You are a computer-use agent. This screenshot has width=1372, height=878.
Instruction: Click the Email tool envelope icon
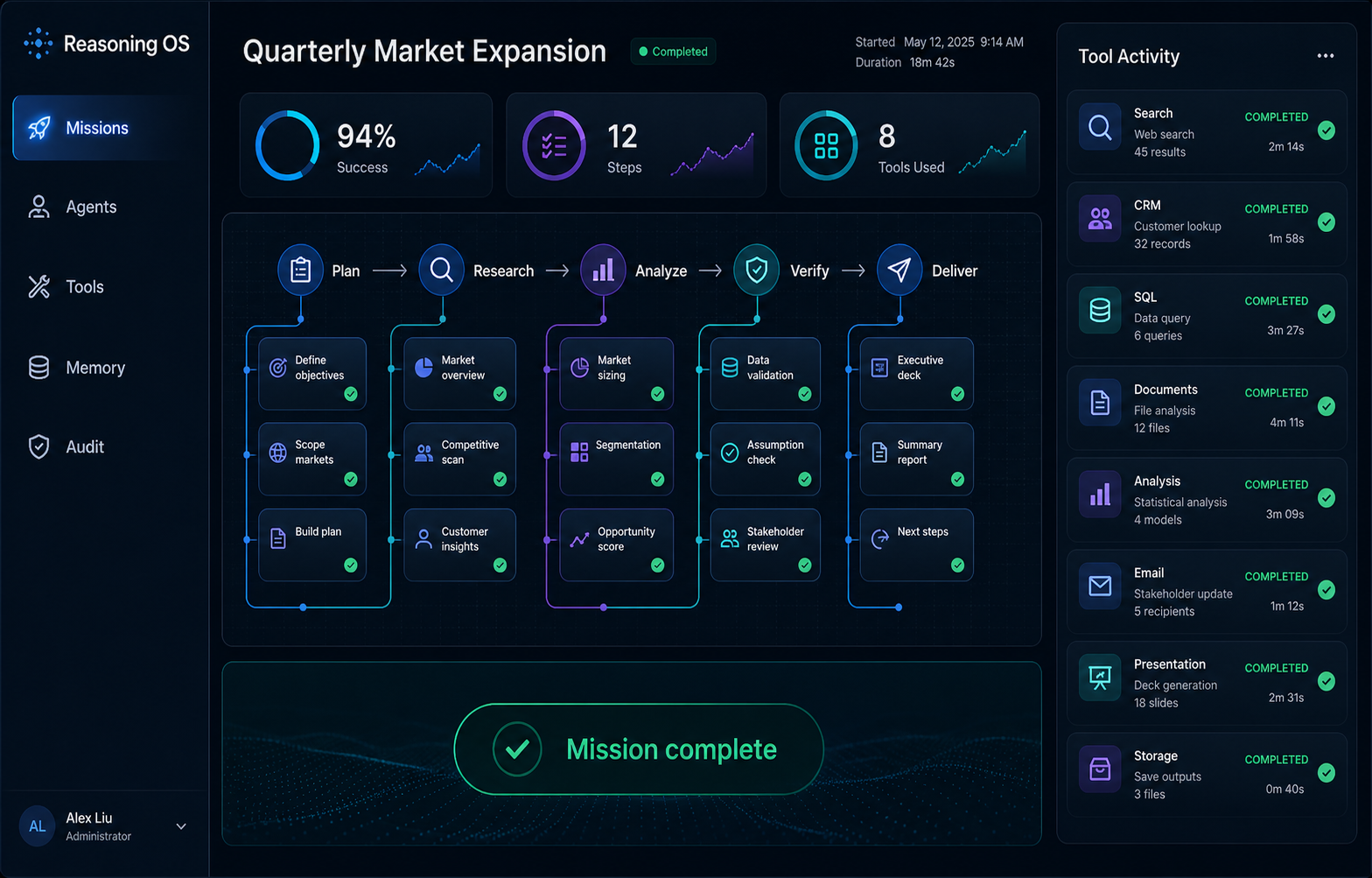[1100, 586]
